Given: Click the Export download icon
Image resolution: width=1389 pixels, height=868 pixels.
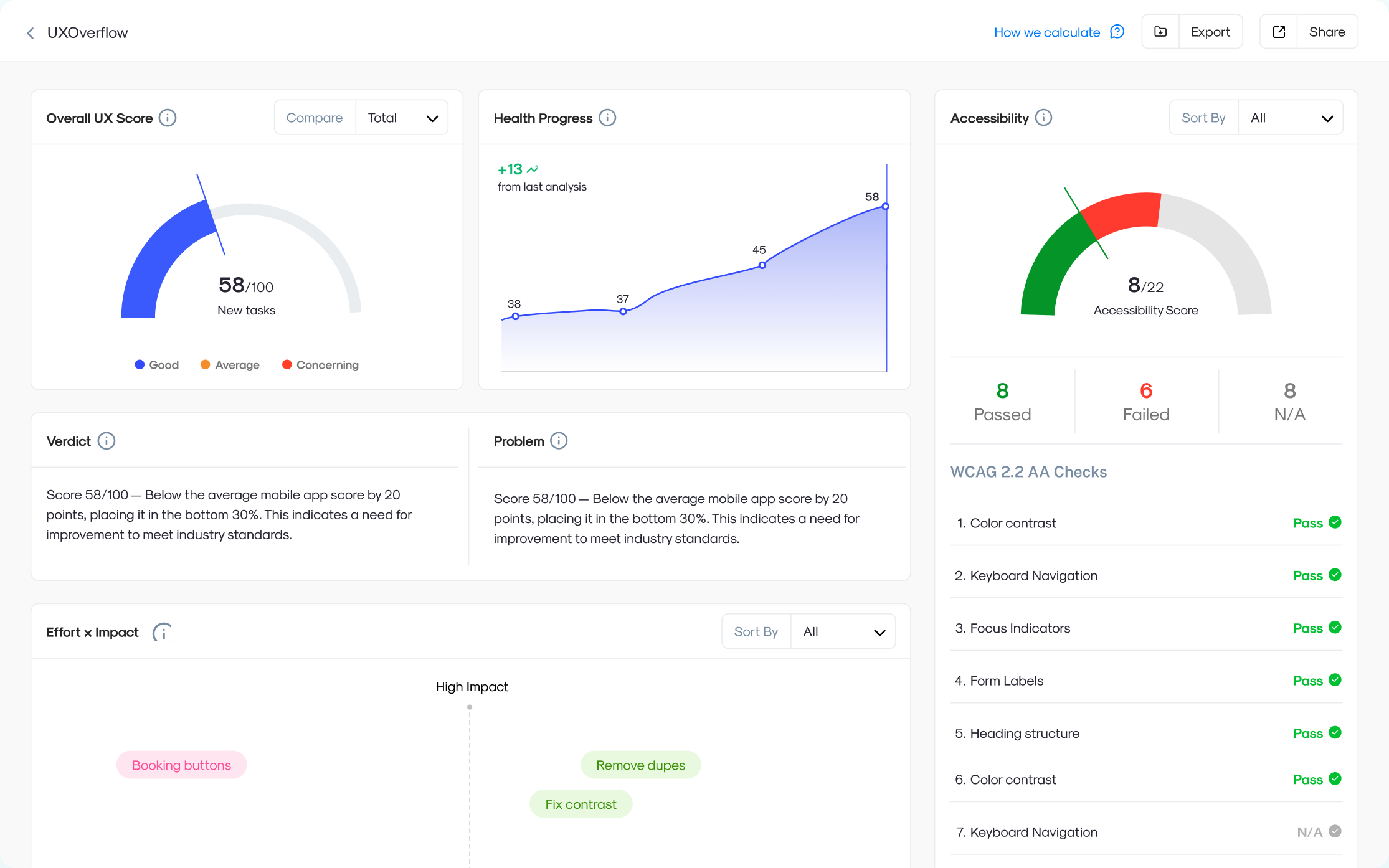Looking at the screenshot, I should click(1160, 32).
